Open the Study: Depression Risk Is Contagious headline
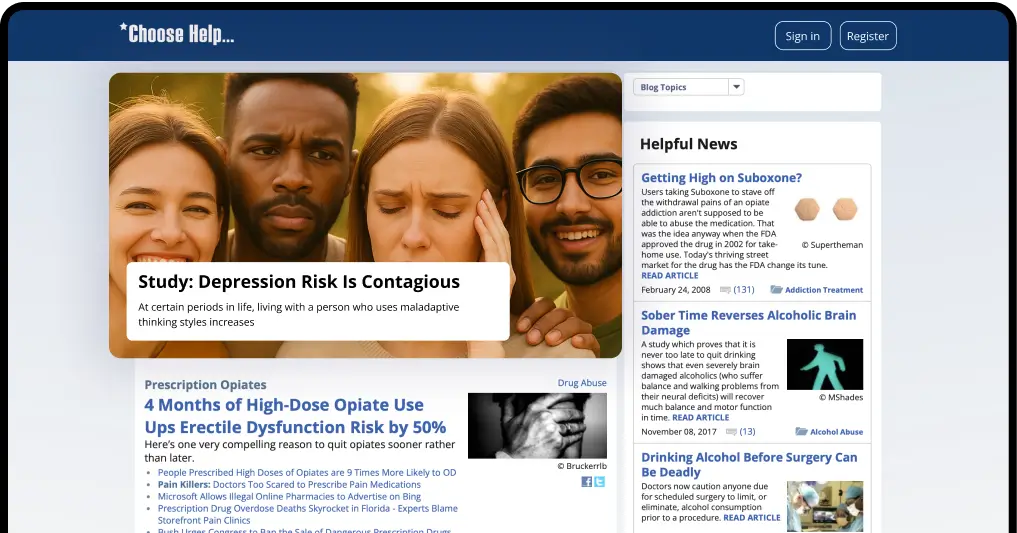This screenshot has width=1017, height=533. pyautogui.click(x=299, y=282)
